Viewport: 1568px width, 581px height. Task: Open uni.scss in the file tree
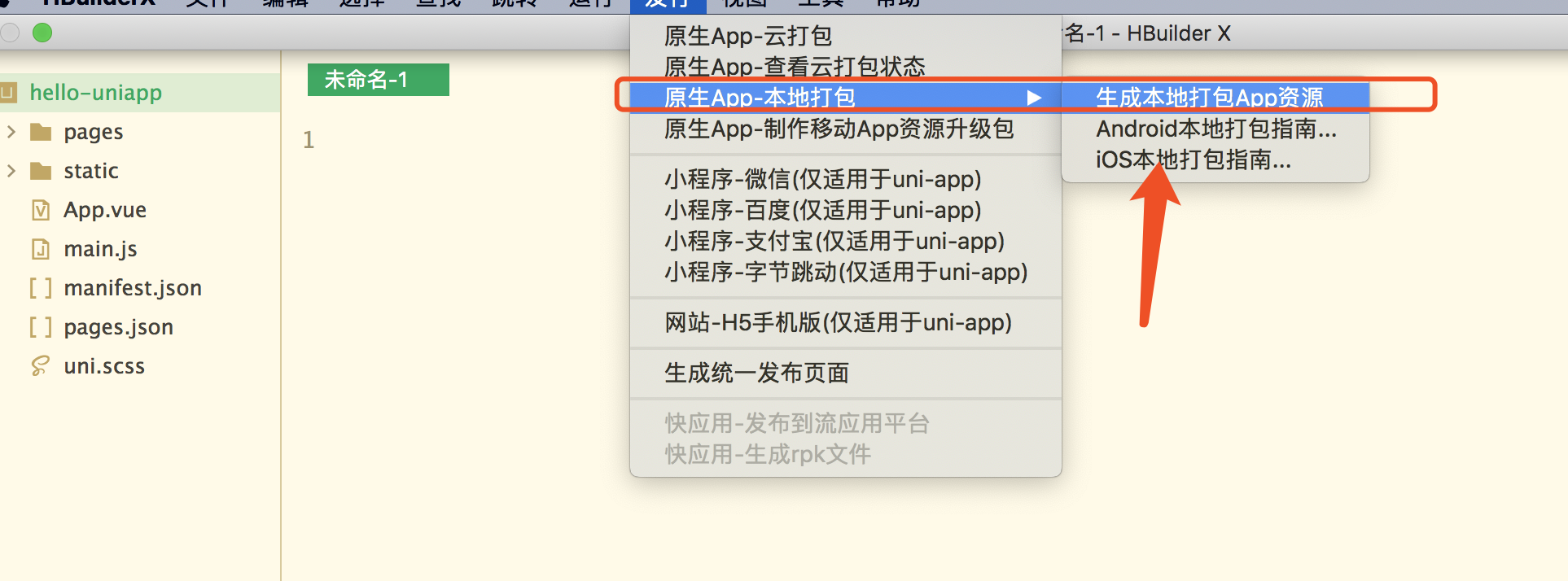click(x=104, y=366)
